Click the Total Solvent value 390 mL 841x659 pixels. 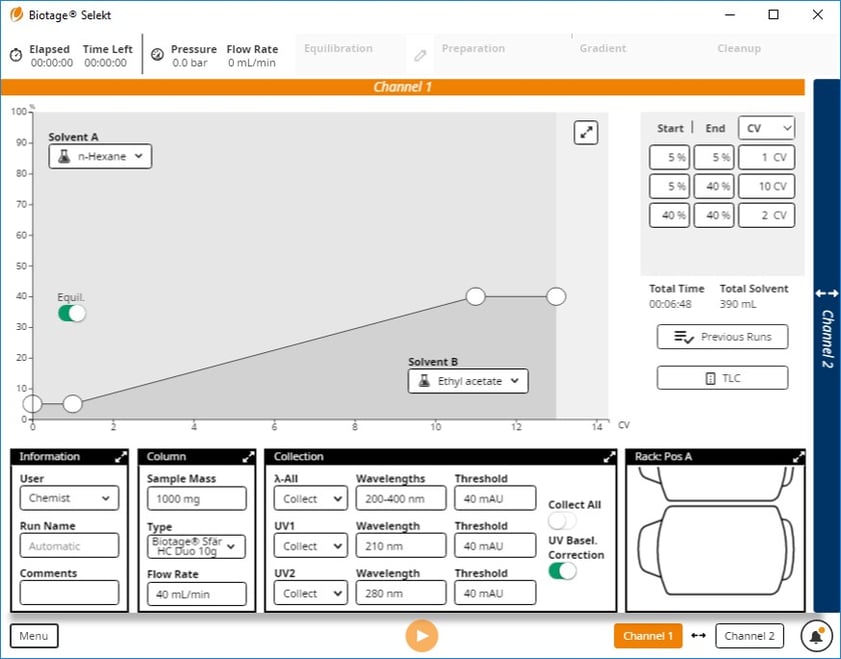(738, 305)
